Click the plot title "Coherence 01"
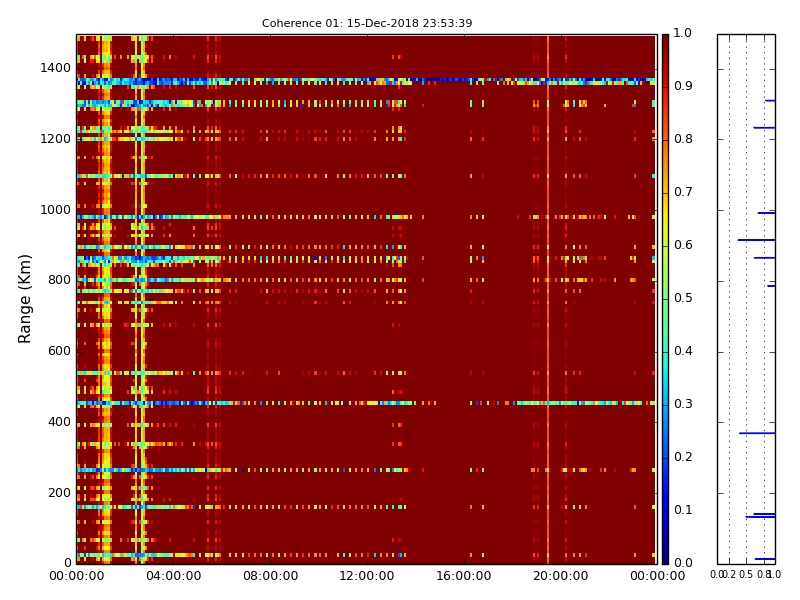The height and width of the screenshot is (600, 800). [x=367, y=23]
